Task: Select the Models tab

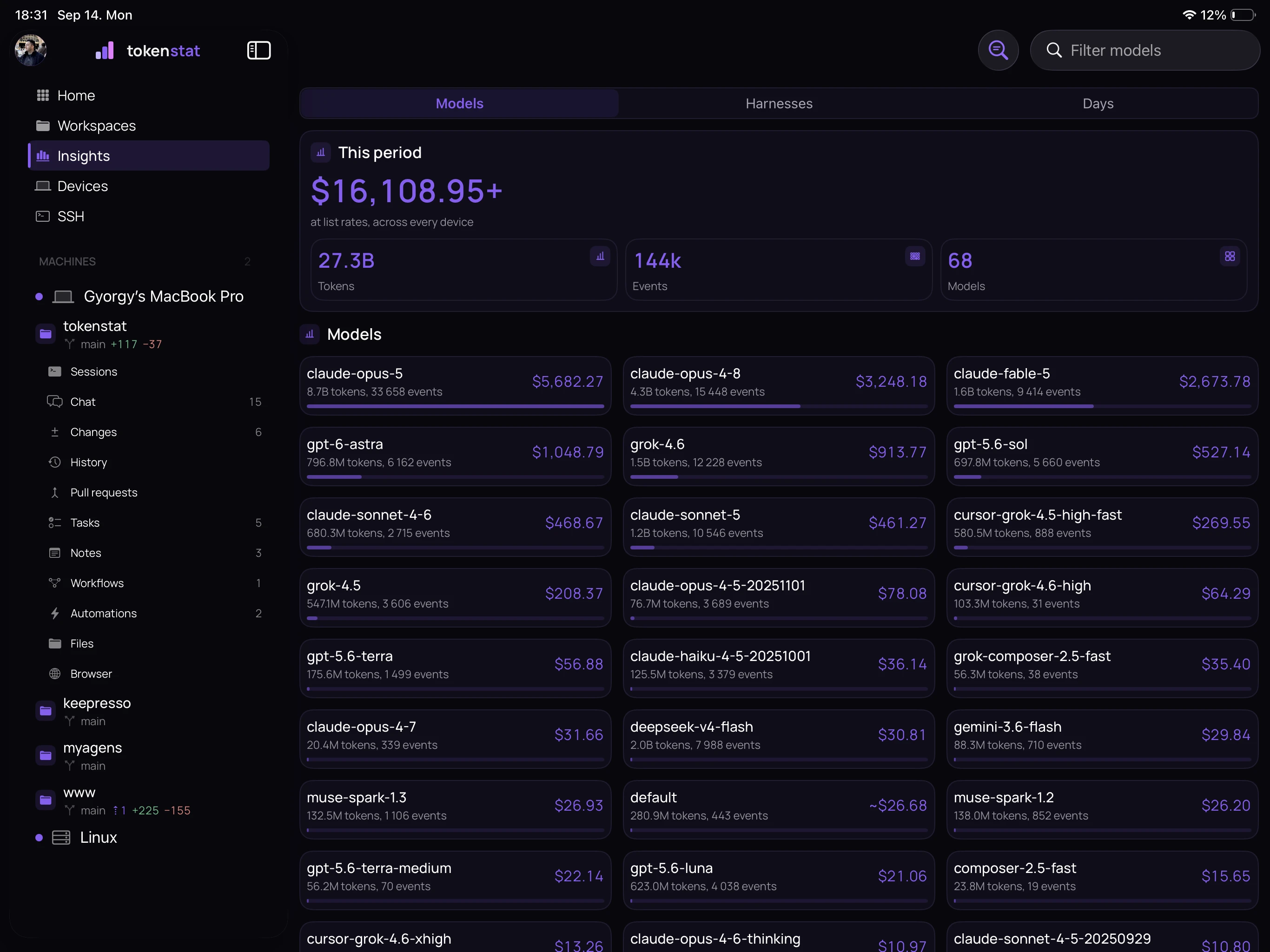Action: pos(459,103)
